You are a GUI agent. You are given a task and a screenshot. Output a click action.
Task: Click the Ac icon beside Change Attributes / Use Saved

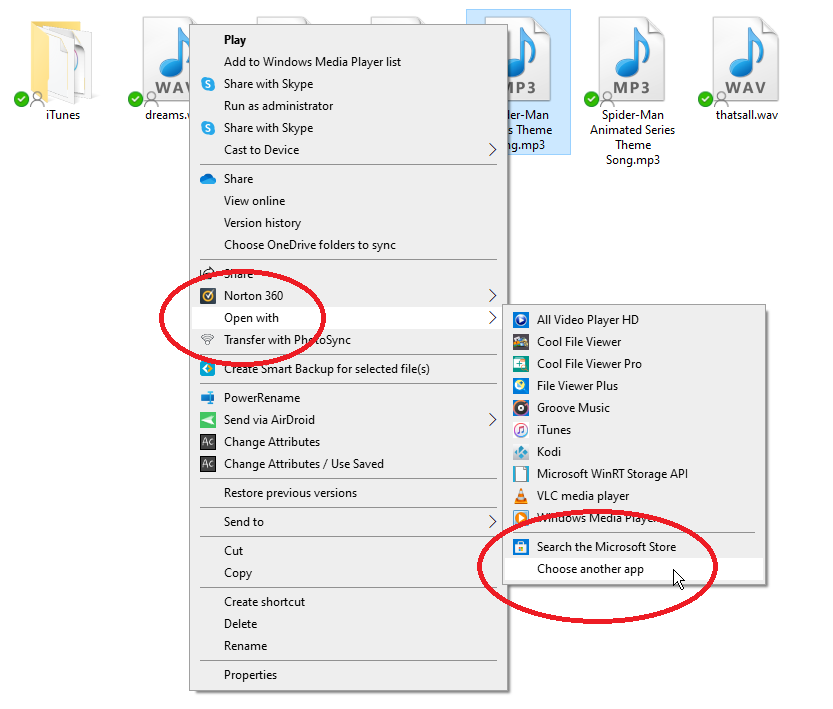(208, 464)
